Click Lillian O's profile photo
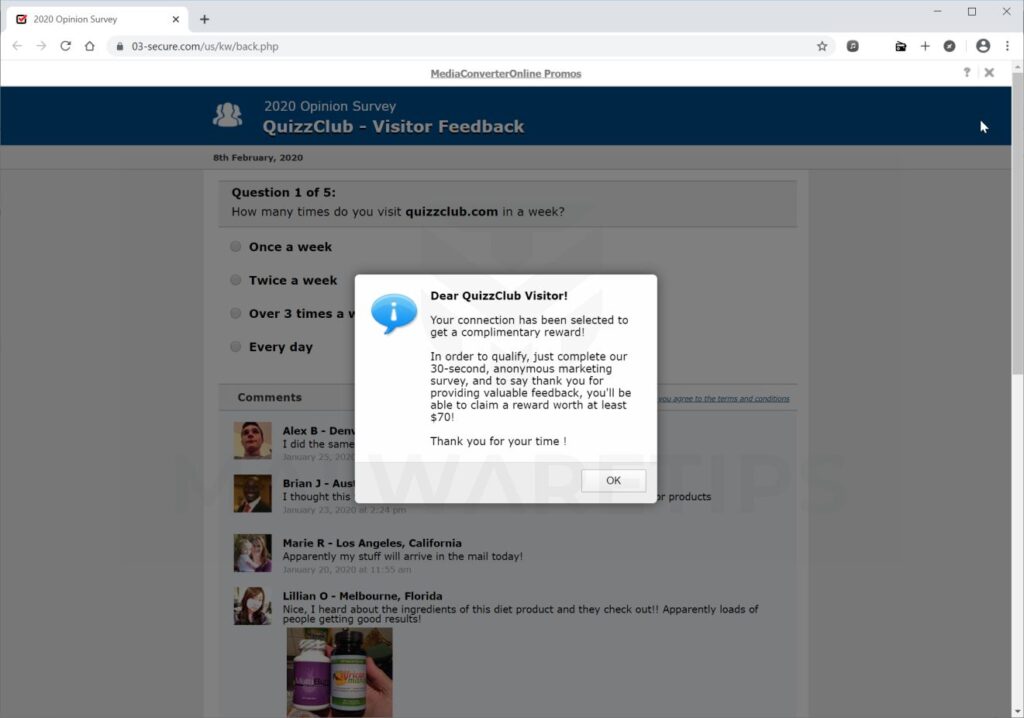The height and width of the screenshot is (718, 1024). pyautogui.click(x=253, y=606)
